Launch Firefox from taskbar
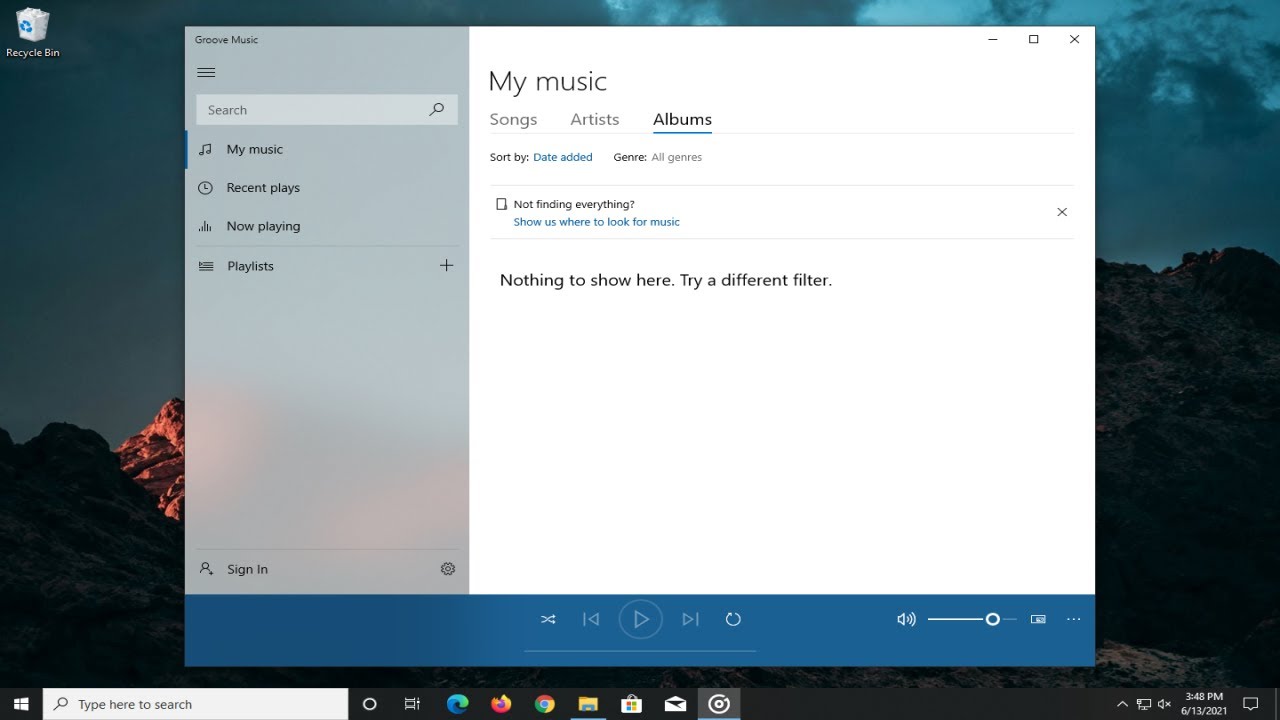This screenshot has height=720, width=1280. 501,704
